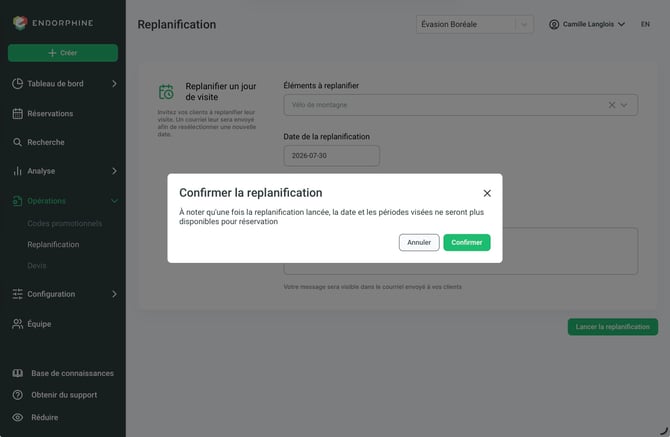
Task: Click the Équipe people icon
Action: tap(18, 324)
